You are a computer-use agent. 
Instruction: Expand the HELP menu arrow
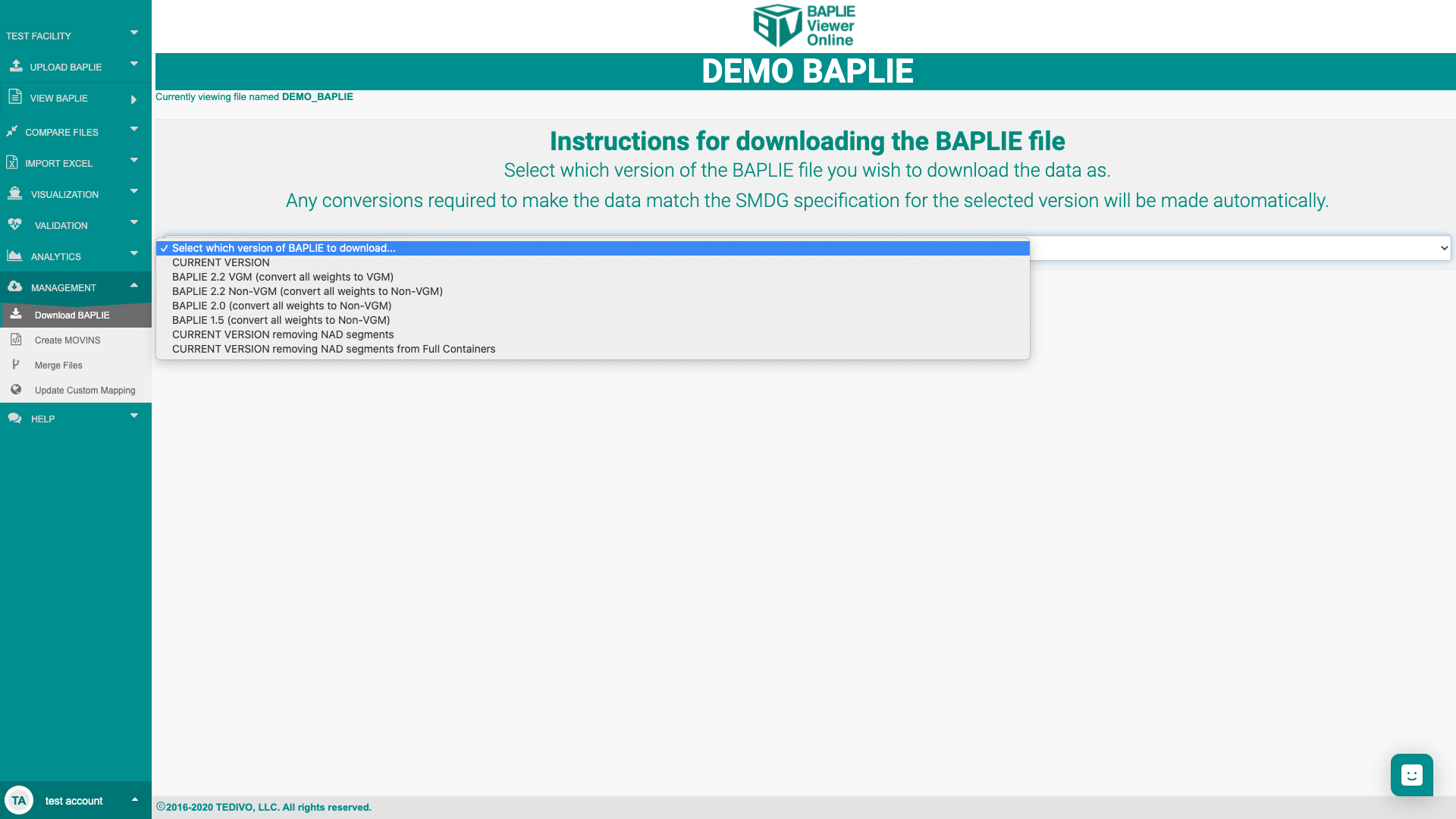[x=134, y=416]
